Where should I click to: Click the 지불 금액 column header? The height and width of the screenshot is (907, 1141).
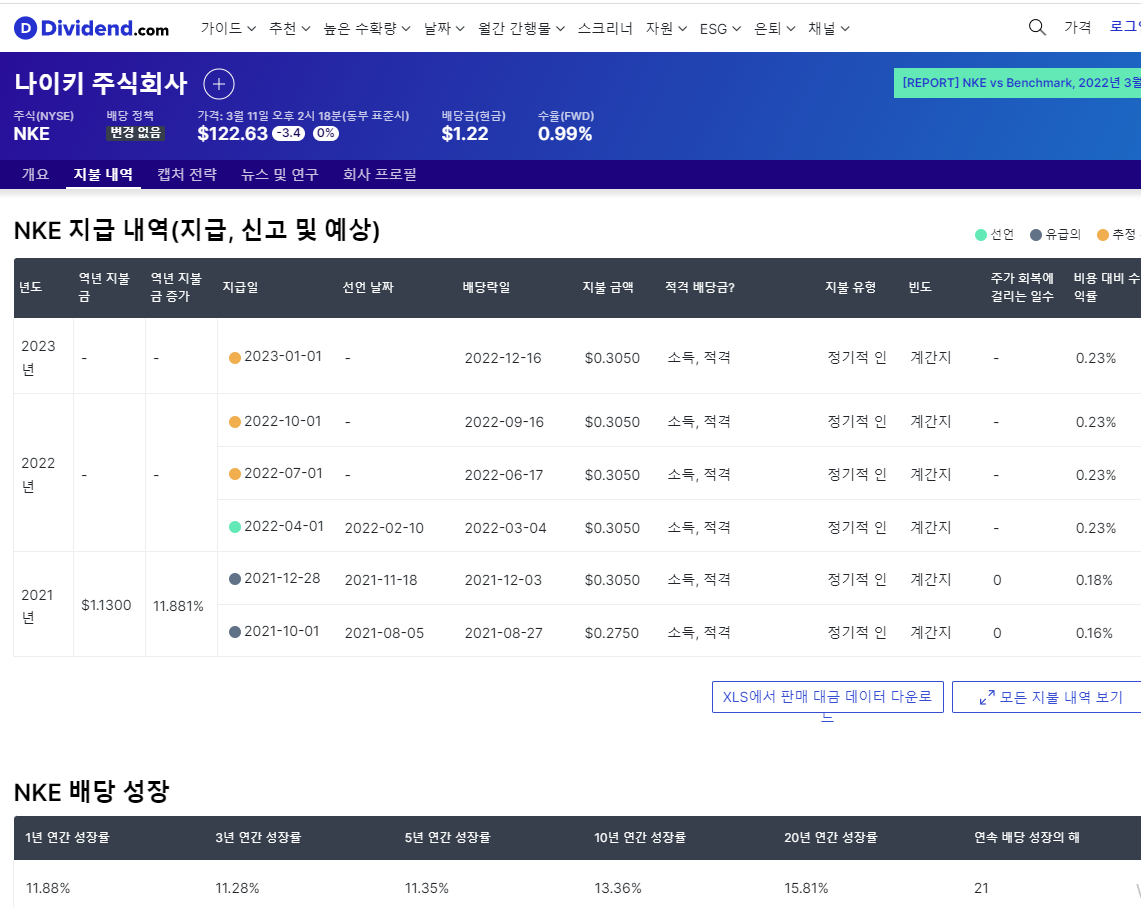point(608,288)
